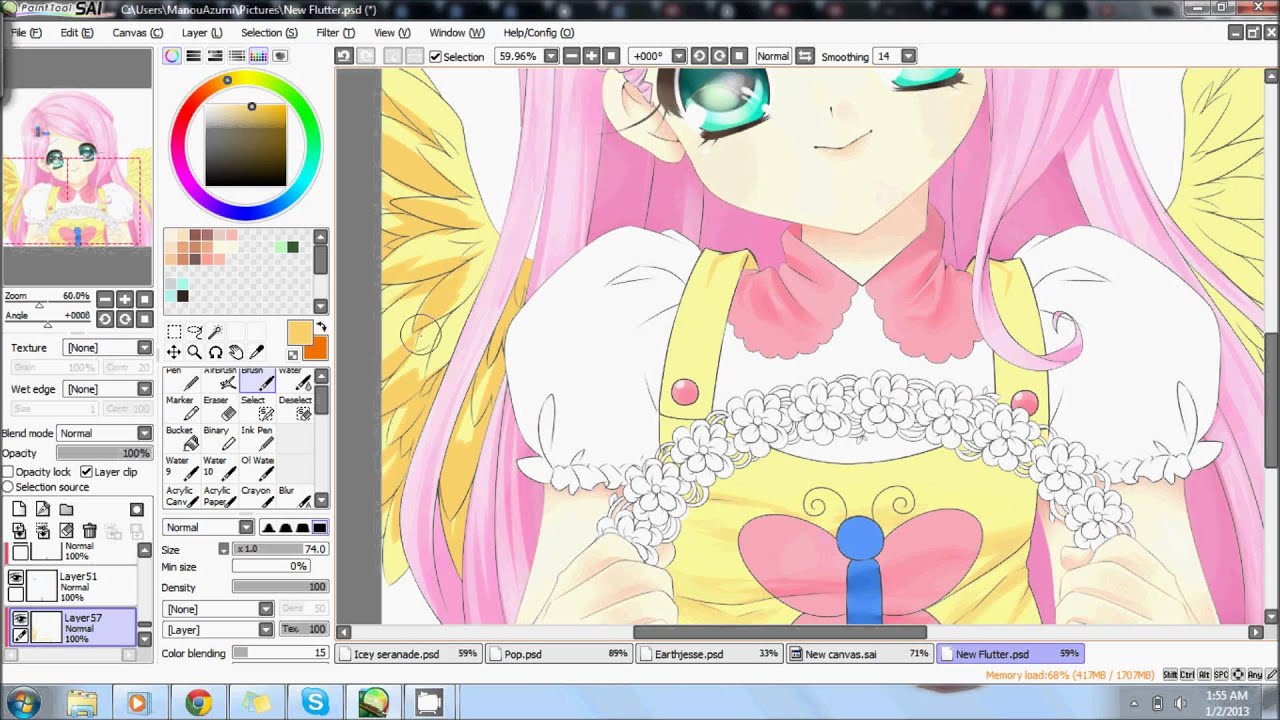Choose the Binary pen tool
1280x720 pixels.
pos(220,438)
